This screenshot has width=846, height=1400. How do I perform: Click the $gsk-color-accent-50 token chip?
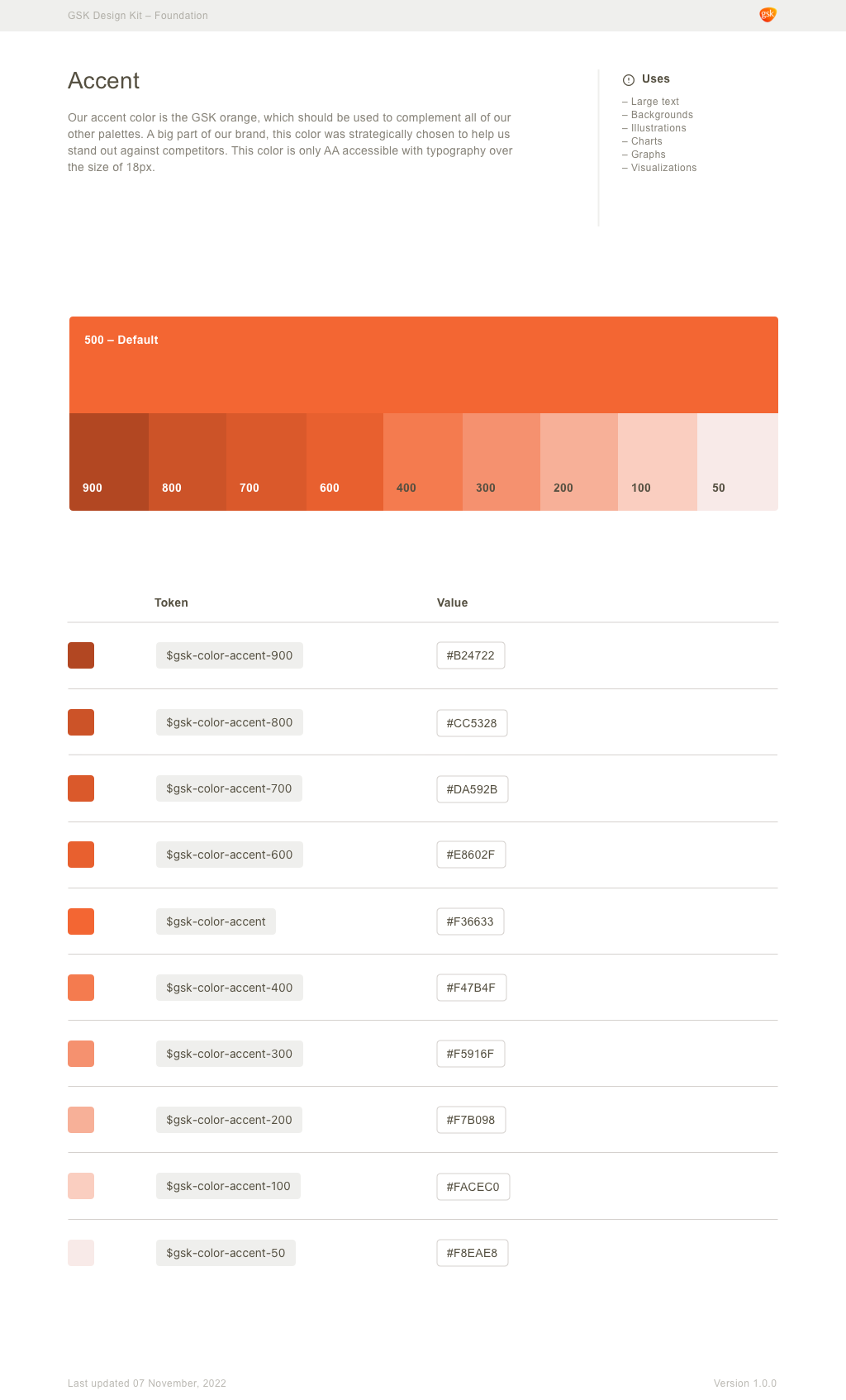point(226,1253)
